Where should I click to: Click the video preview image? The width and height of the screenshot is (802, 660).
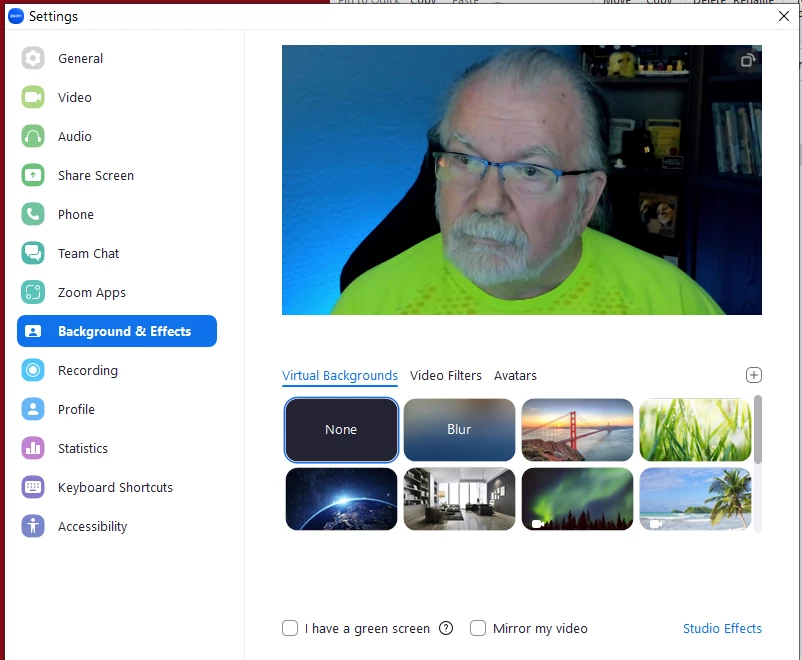click(x=522, y=180)
